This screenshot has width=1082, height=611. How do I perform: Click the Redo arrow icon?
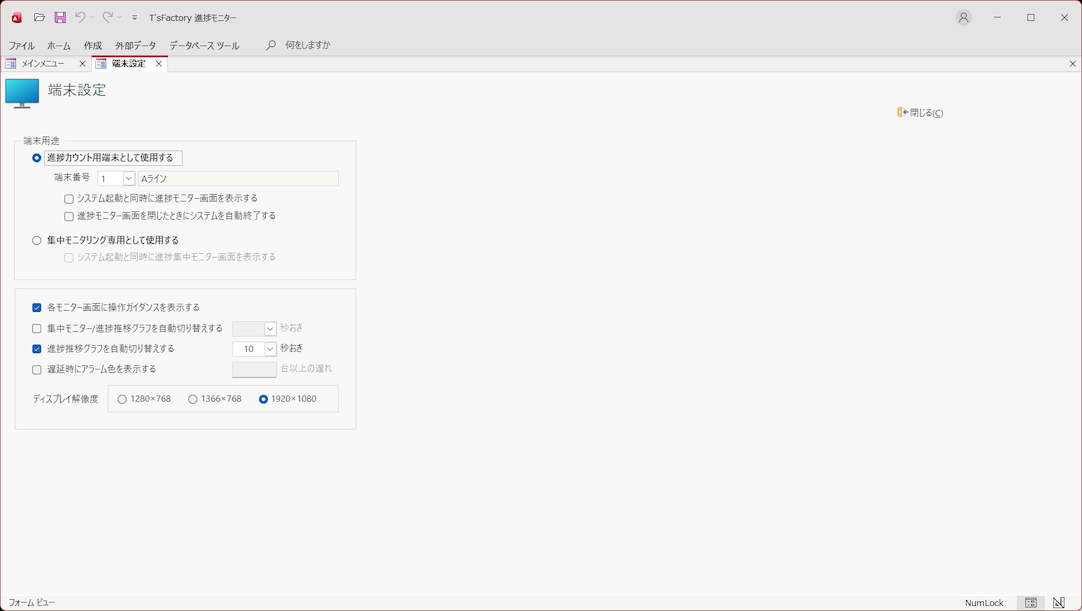click(x=107, y=18)
